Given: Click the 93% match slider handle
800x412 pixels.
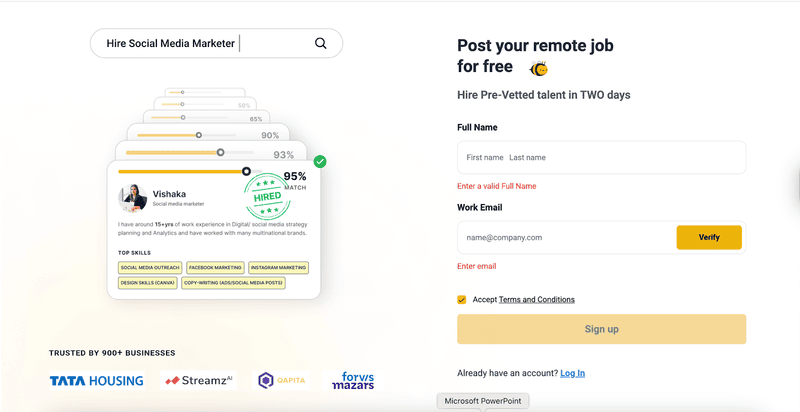Looking at the screenshot, I should coord(220,153).
